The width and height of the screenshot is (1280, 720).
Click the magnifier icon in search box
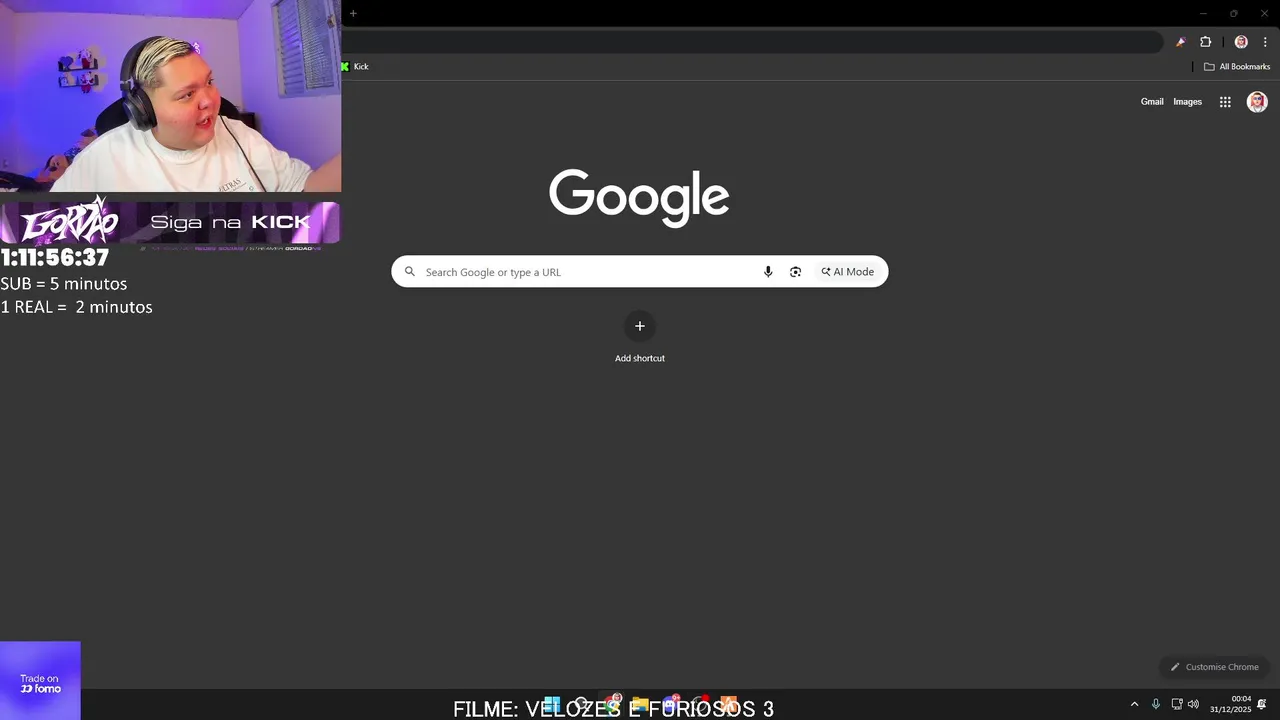click(409, 272)
